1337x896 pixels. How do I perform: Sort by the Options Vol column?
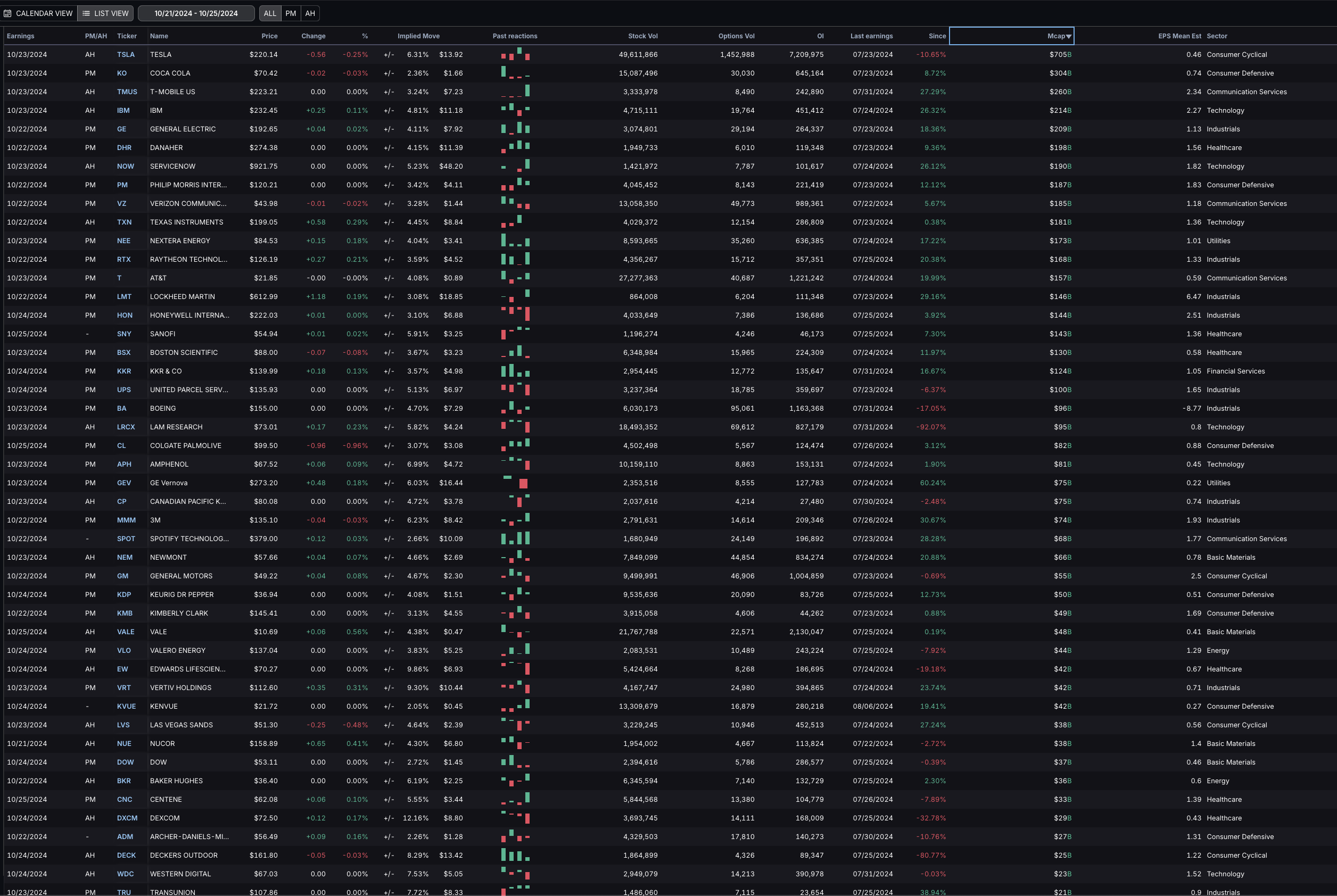736,36
